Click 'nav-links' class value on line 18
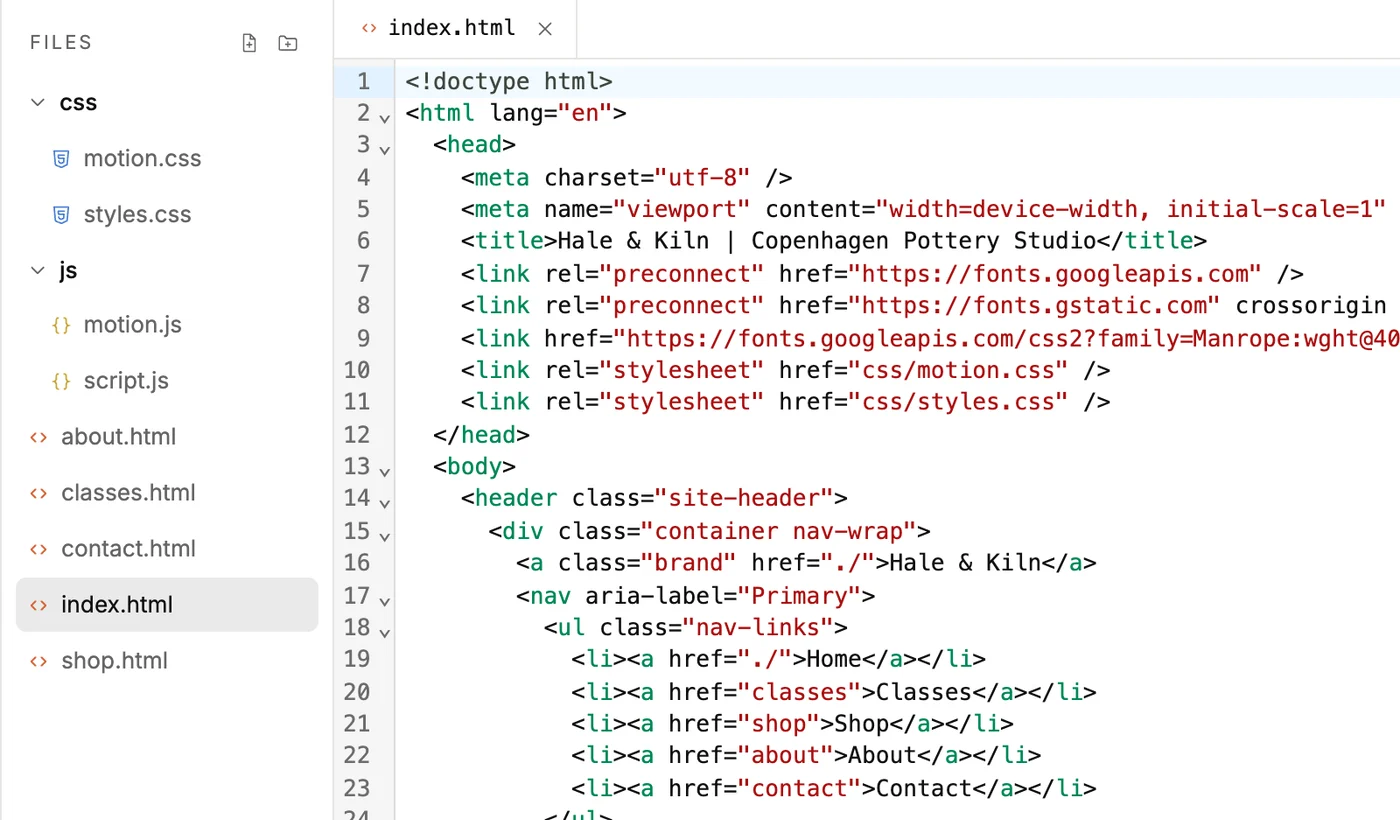Screen dimensions: 1400x820 758,628
